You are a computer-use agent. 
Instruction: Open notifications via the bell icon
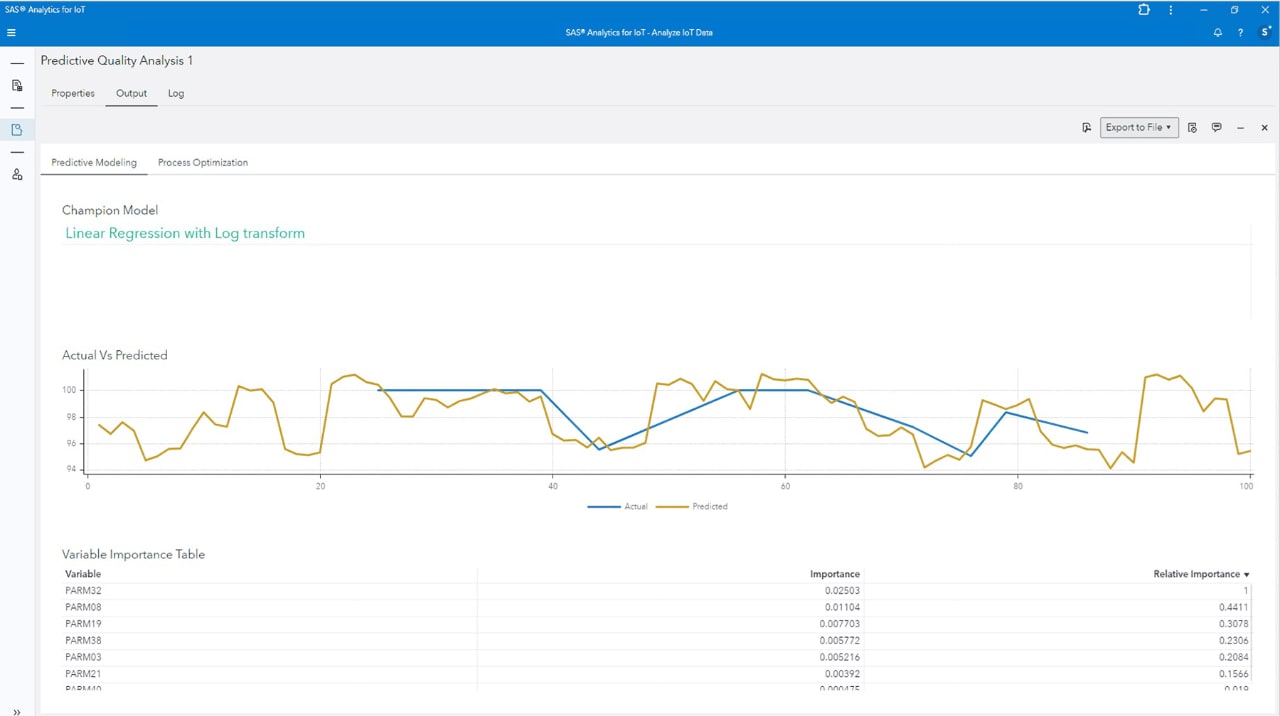(1218, 32)
